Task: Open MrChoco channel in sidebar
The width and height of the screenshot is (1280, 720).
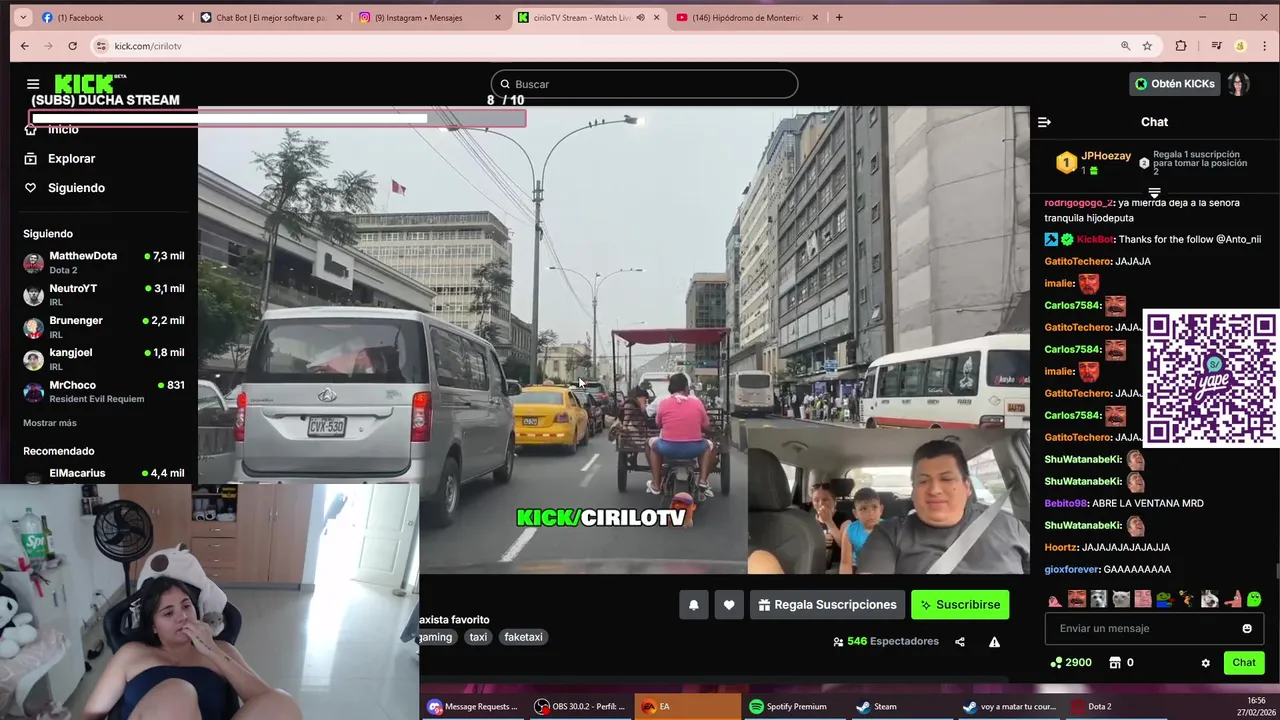Action: [104, 391]
